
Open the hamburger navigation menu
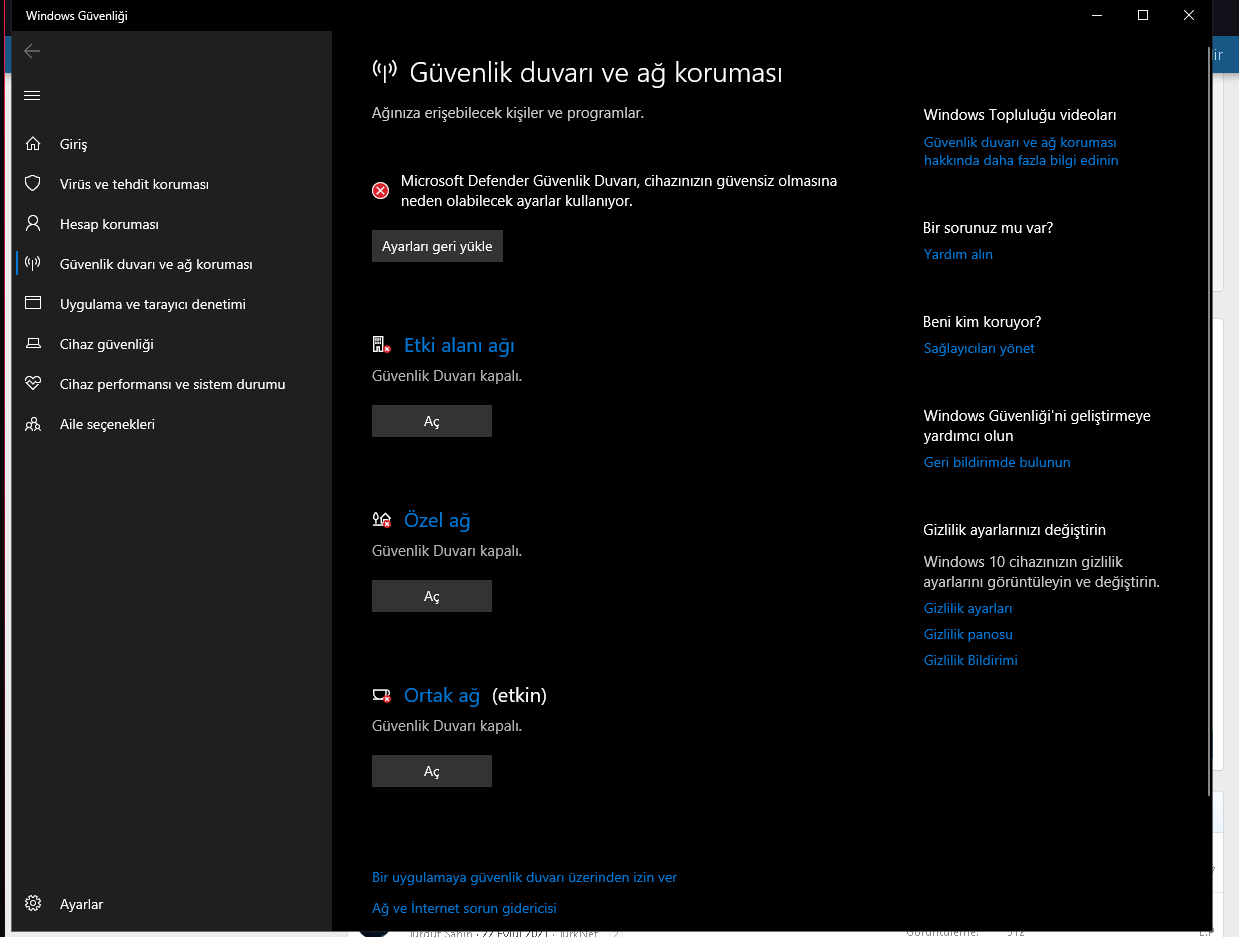pos(32,95)
